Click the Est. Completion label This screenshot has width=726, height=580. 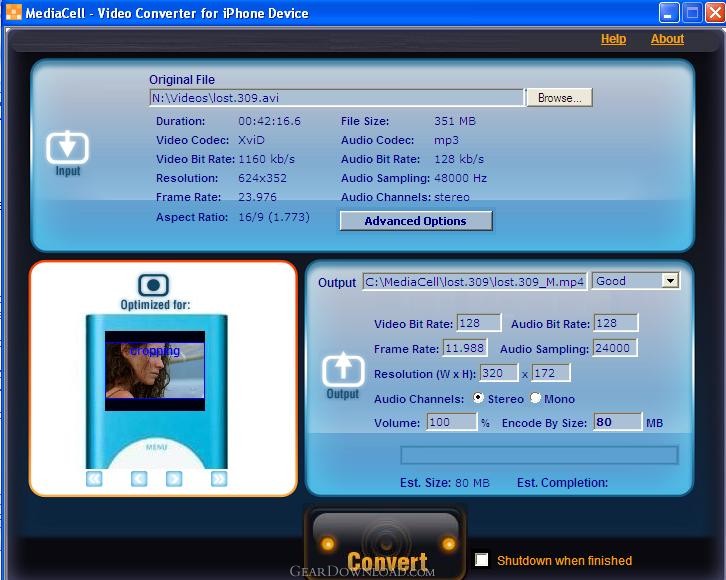(x=563, y=483)
